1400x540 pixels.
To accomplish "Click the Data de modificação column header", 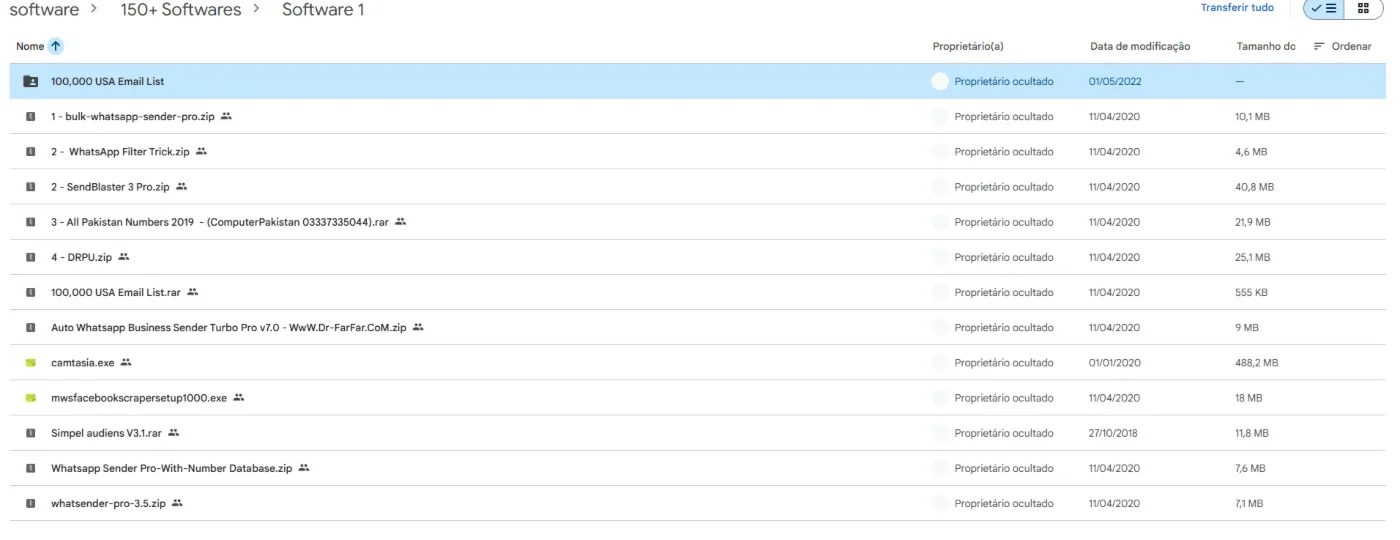I will click(1140, 46).
